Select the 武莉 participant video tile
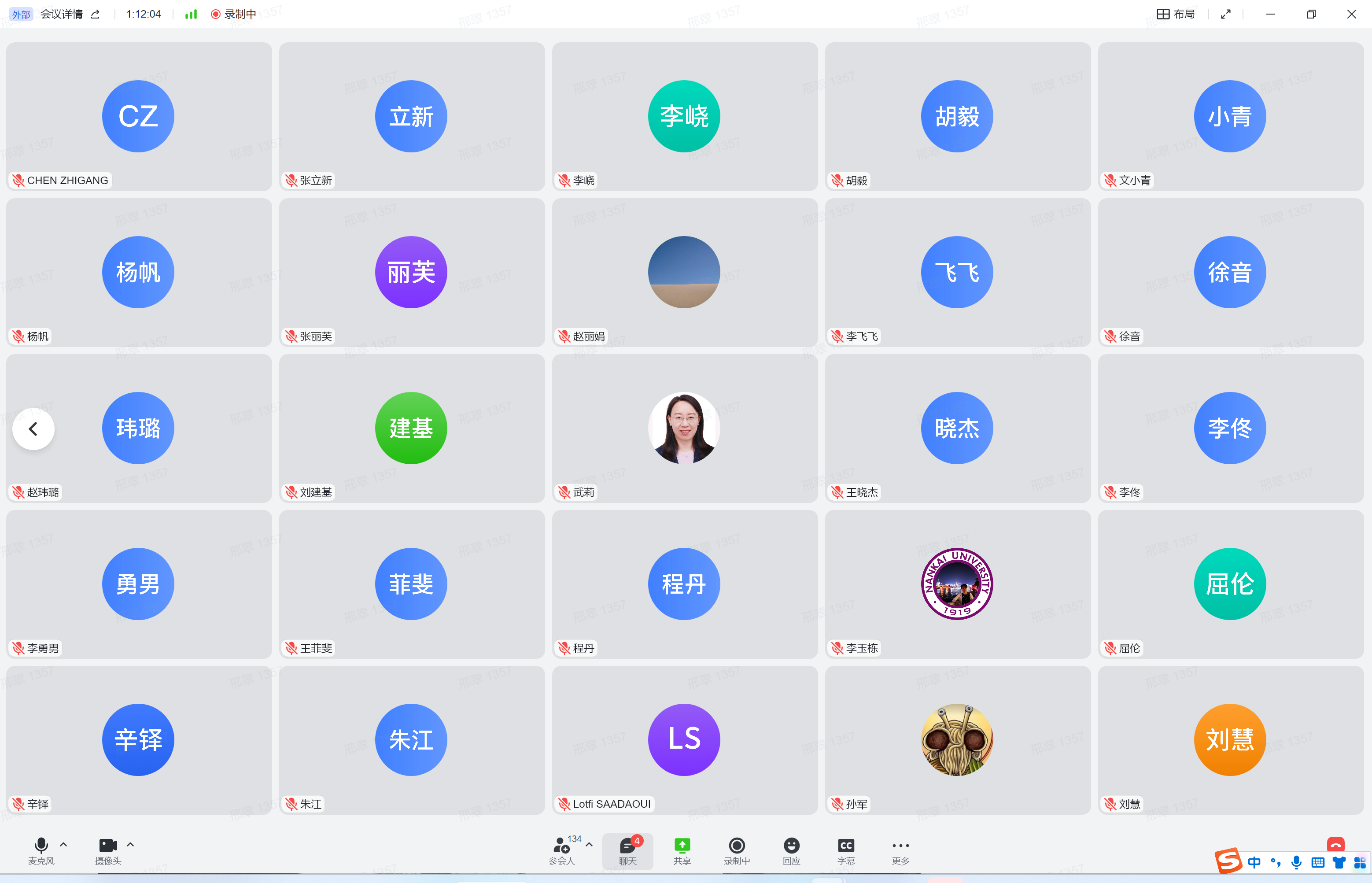 click(x=684, y=429)
